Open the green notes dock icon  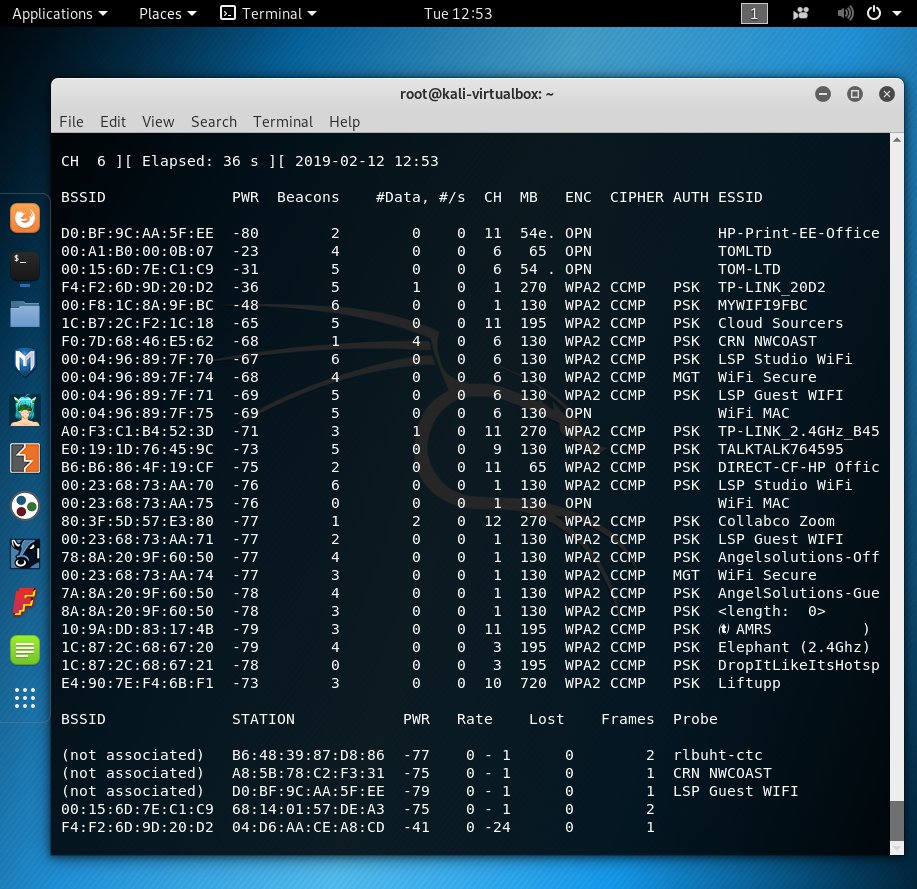[25, 650]
